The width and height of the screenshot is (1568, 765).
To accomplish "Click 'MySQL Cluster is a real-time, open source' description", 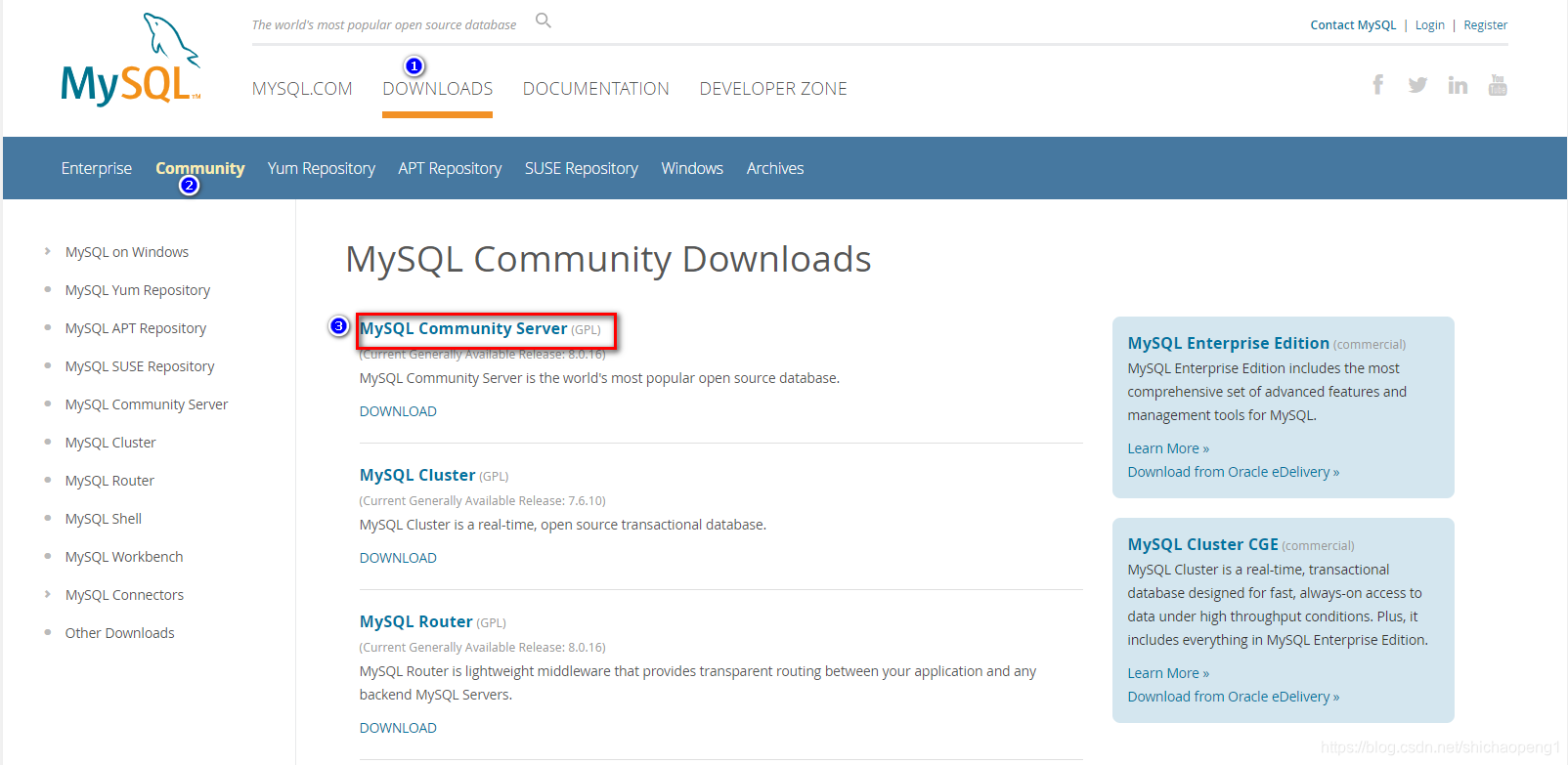I will tap(563, 525).
